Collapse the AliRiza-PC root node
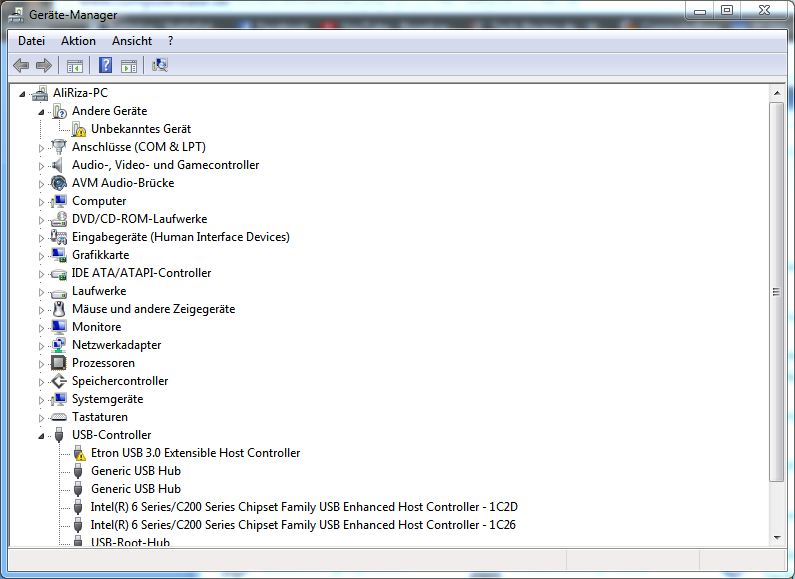The image size is (795, 579). pos(22,94)
